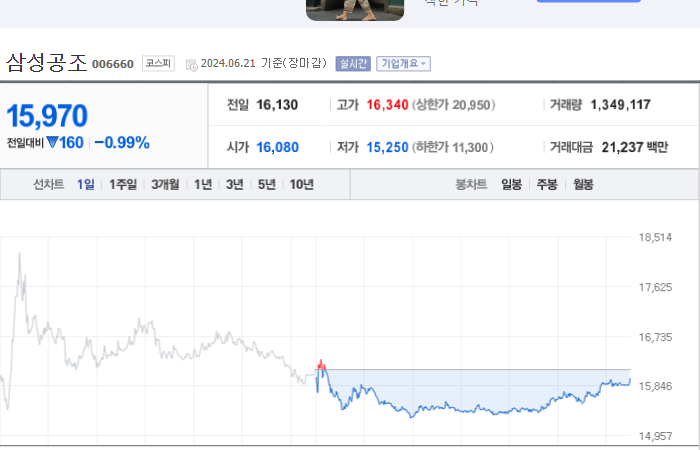700x450 pixels.
Task: Click the current price 15,970
Action: (47, 116)
